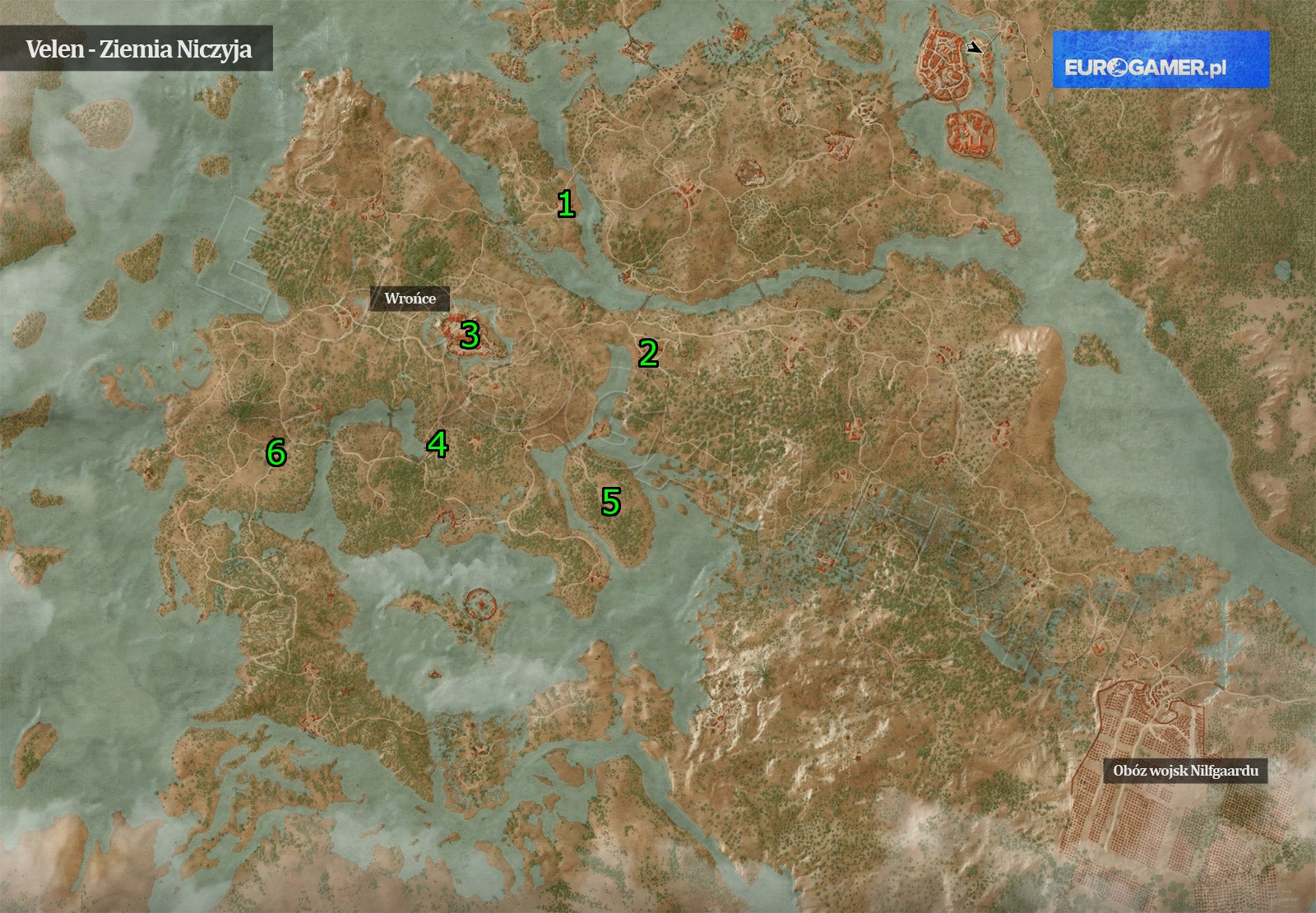Select green marker number 2
The image size is (1316, 913).
click(648, 353)
